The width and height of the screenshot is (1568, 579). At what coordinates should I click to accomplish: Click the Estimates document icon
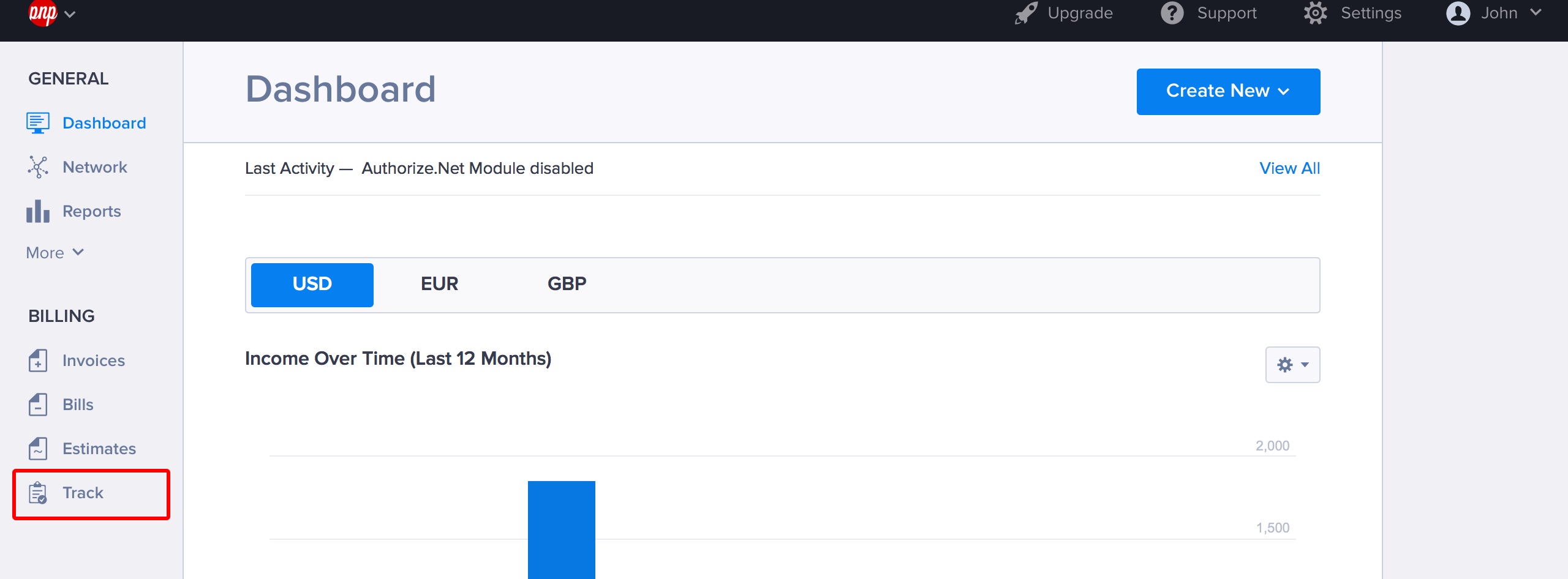[37, 449]
